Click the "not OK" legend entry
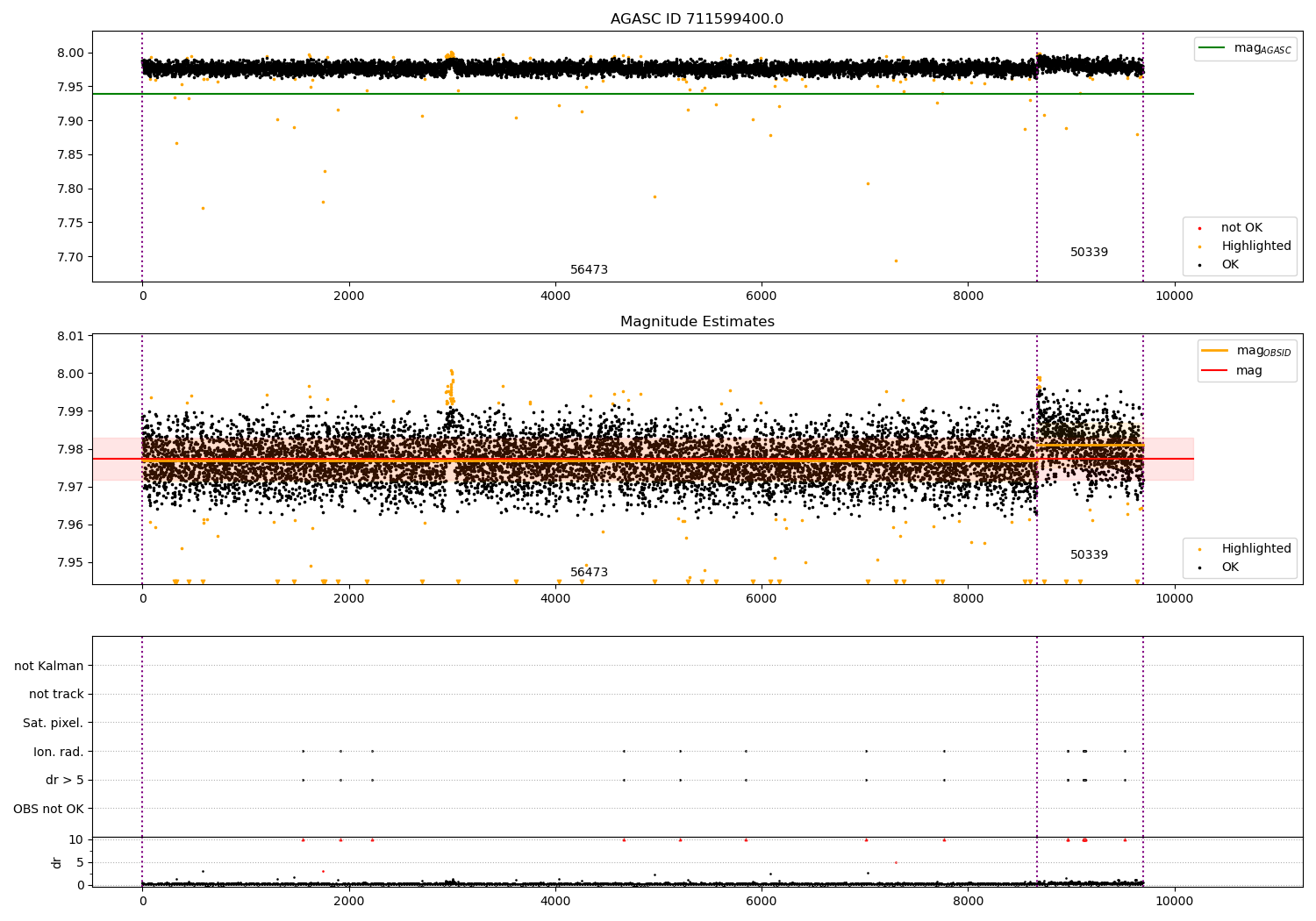Image resolution: width=1316 pixels, height=921 pixels. 1241,228
